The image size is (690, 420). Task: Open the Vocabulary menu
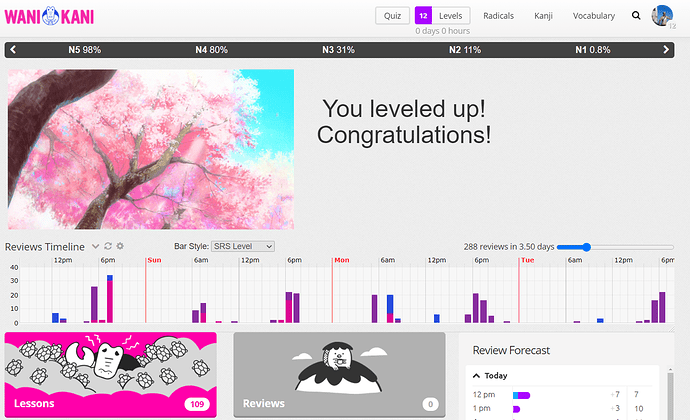594,16
